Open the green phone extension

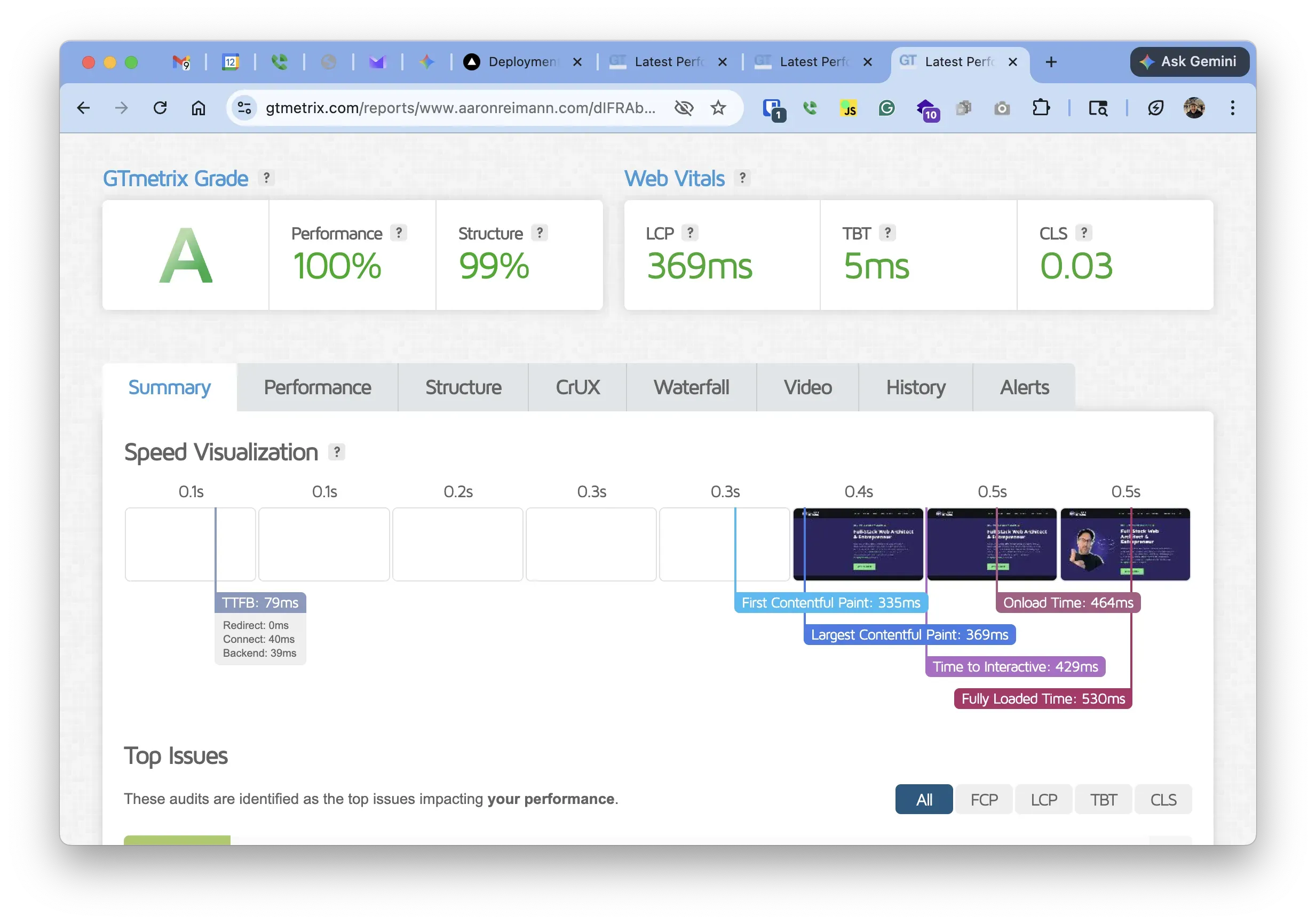point(810,108)
